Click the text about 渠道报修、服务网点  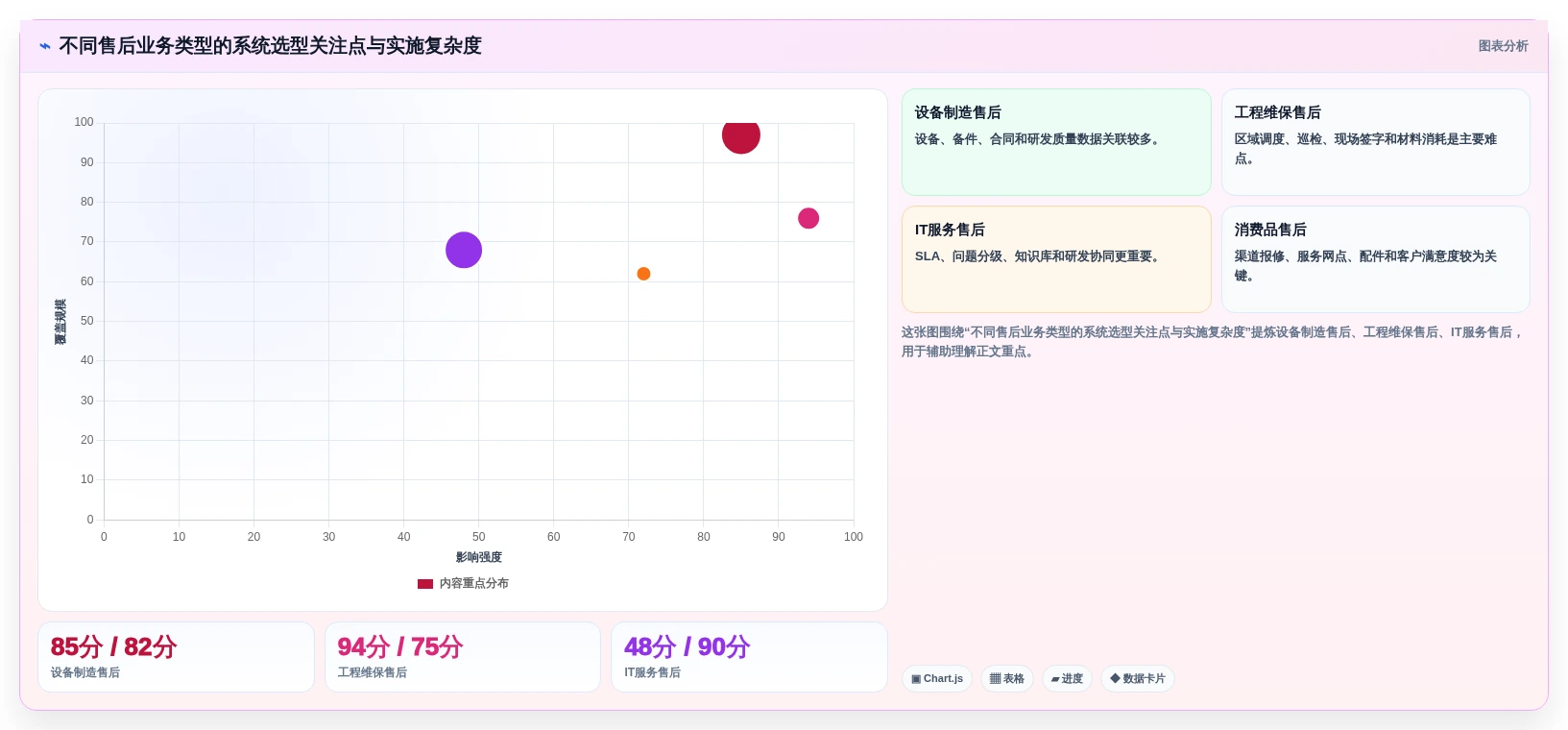1365,266
